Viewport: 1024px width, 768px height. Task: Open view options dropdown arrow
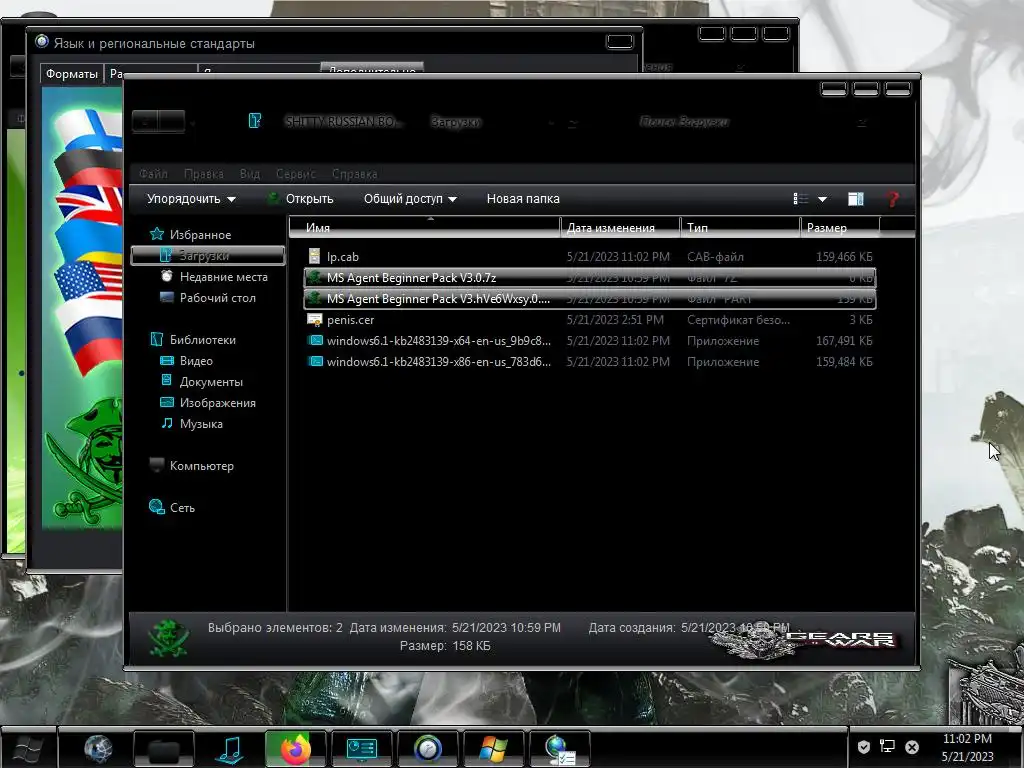(x=822, y=199)
